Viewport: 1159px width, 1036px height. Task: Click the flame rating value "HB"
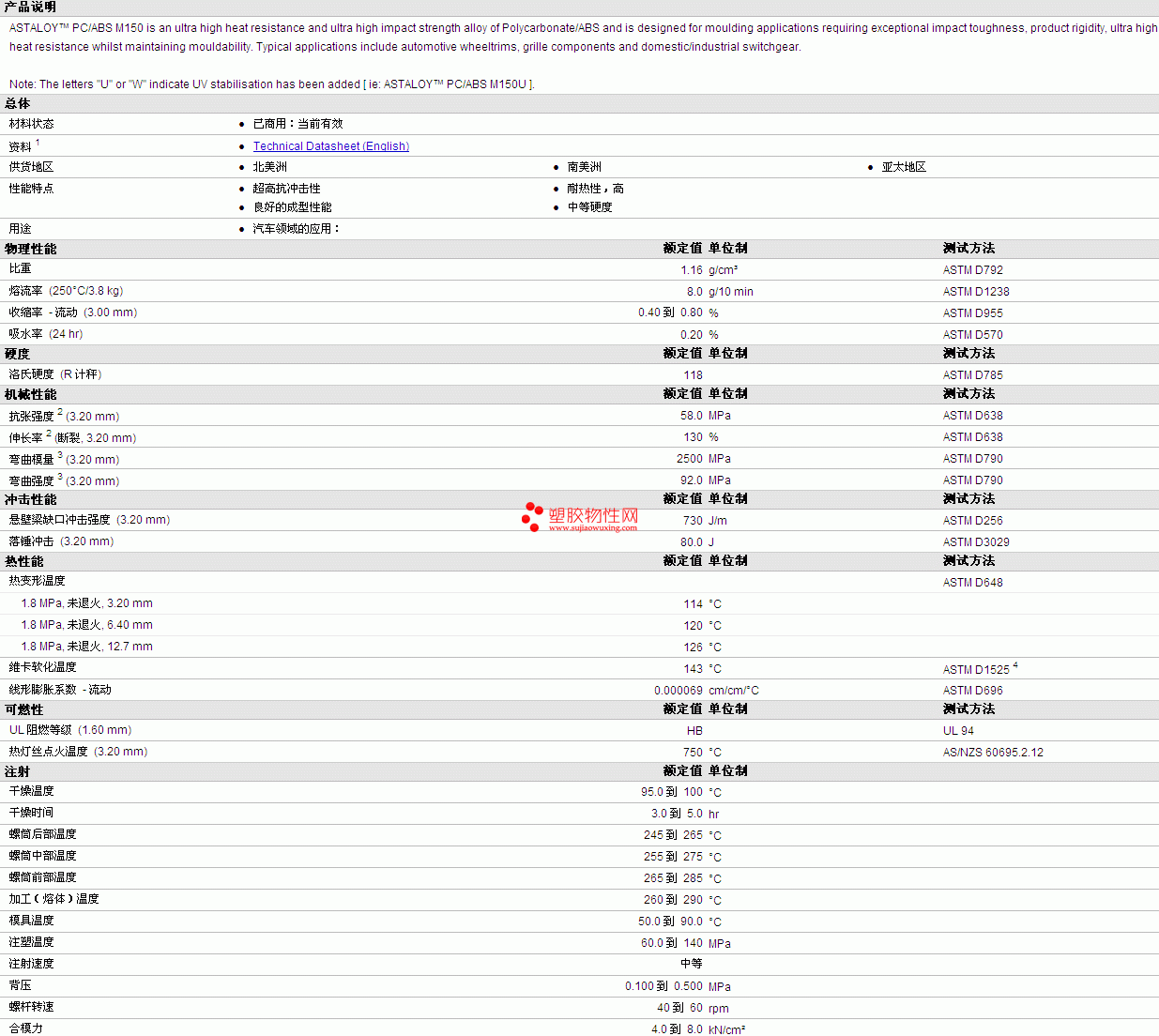(x=694, y=731)
